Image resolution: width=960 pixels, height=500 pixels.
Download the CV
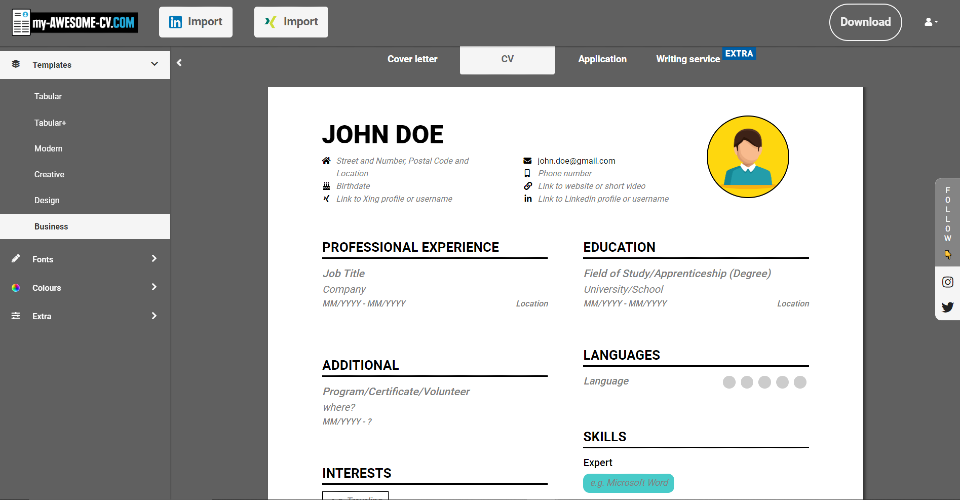pyautogui.click(x=865, y=22)
